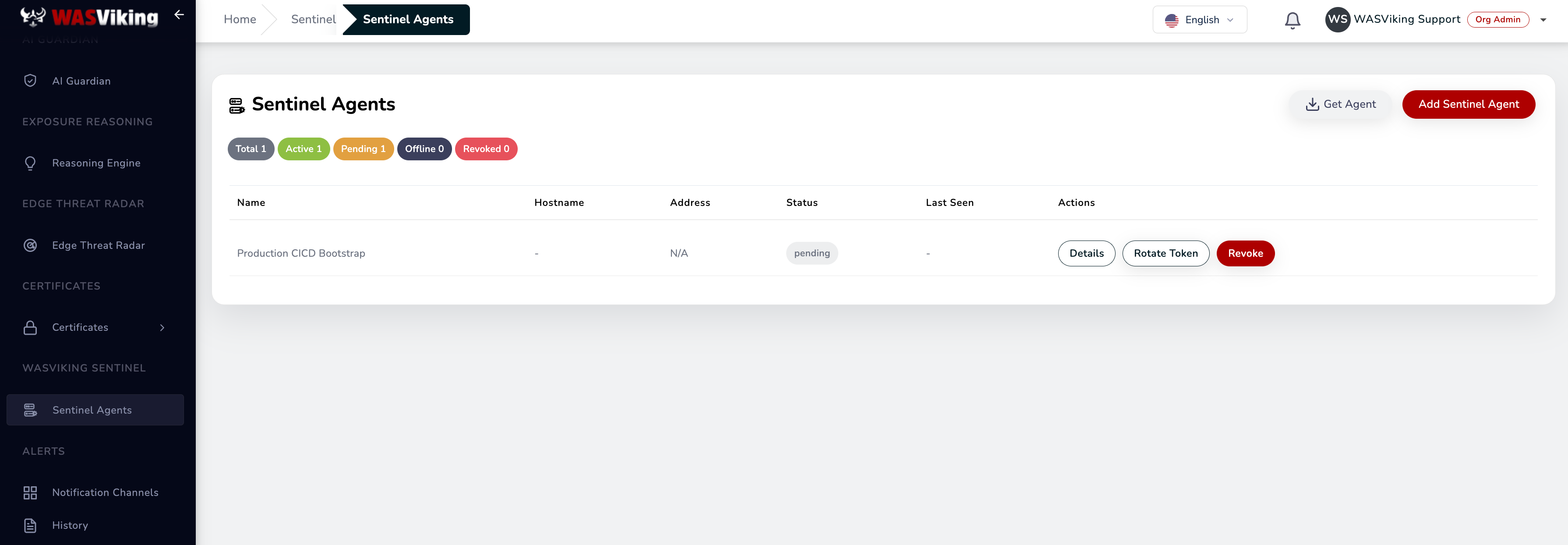Open Details for Production CICD Bootstrap
The image size is (1568, 545).
click(1087, 253)
